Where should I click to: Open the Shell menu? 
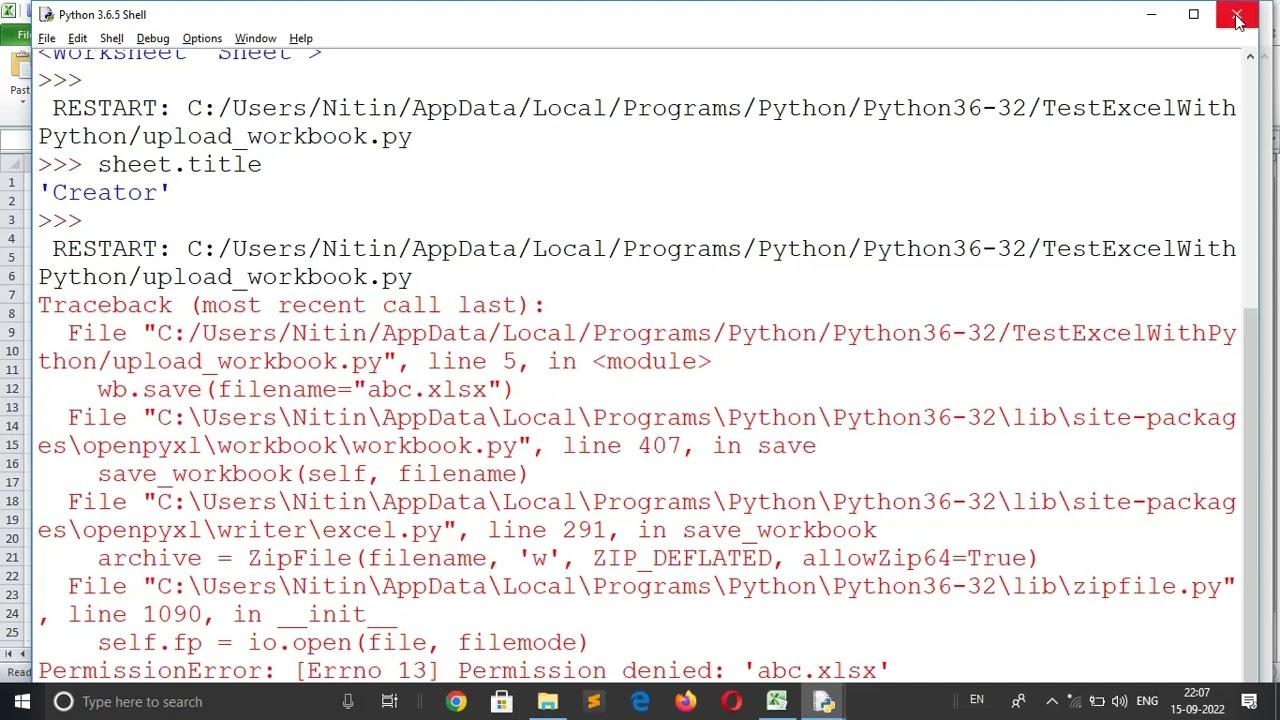tap(111, 38)
